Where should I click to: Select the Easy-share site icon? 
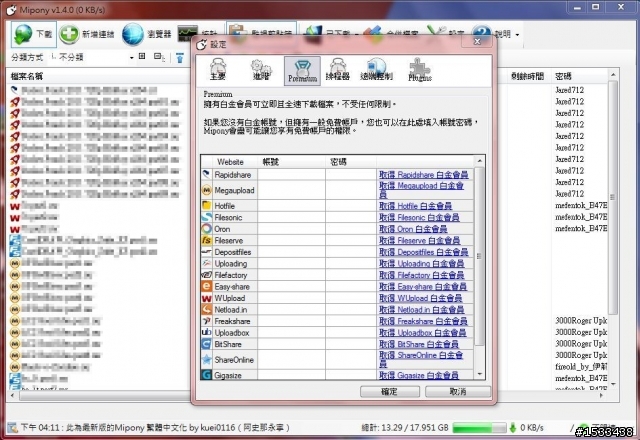tap(207, 287)
